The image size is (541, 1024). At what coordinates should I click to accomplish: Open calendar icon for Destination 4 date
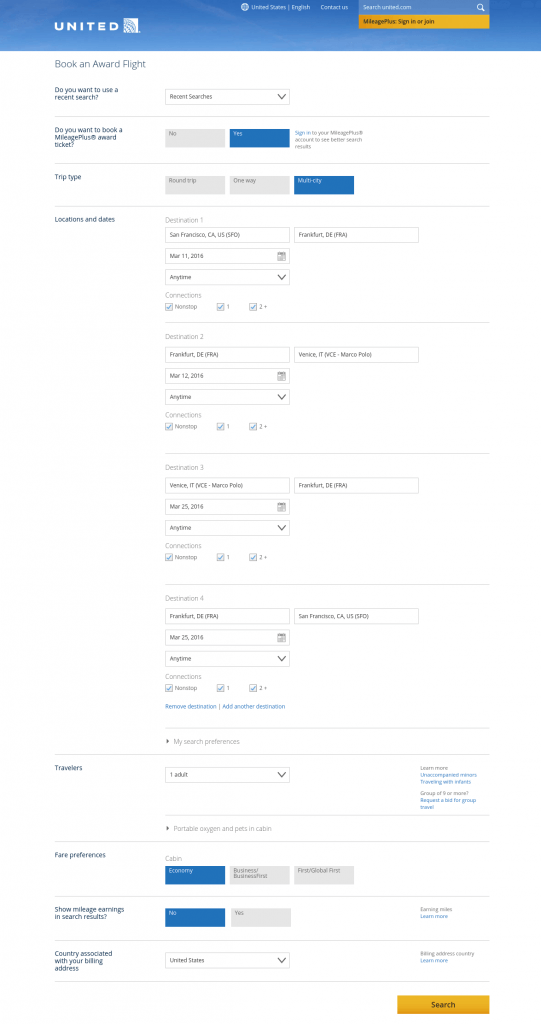[x=282, y=637]
